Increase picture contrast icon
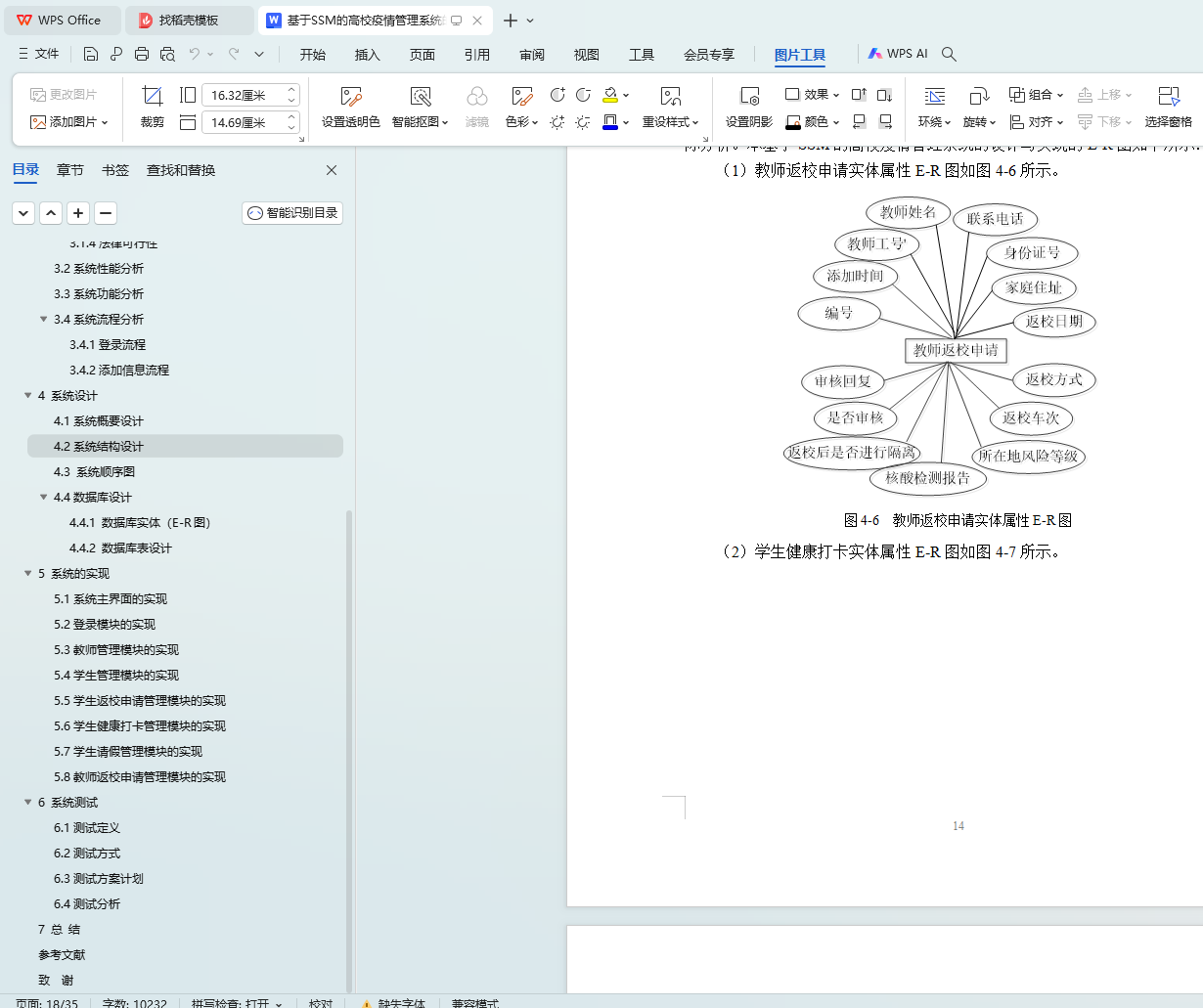1203x1008 pixels. coord(557,95)
